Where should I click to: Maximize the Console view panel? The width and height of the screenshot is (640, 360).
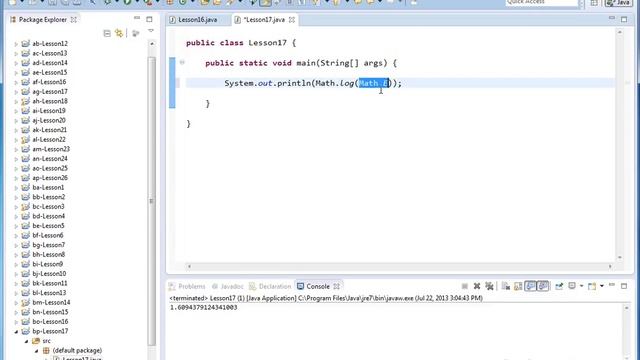coord(624,286)
